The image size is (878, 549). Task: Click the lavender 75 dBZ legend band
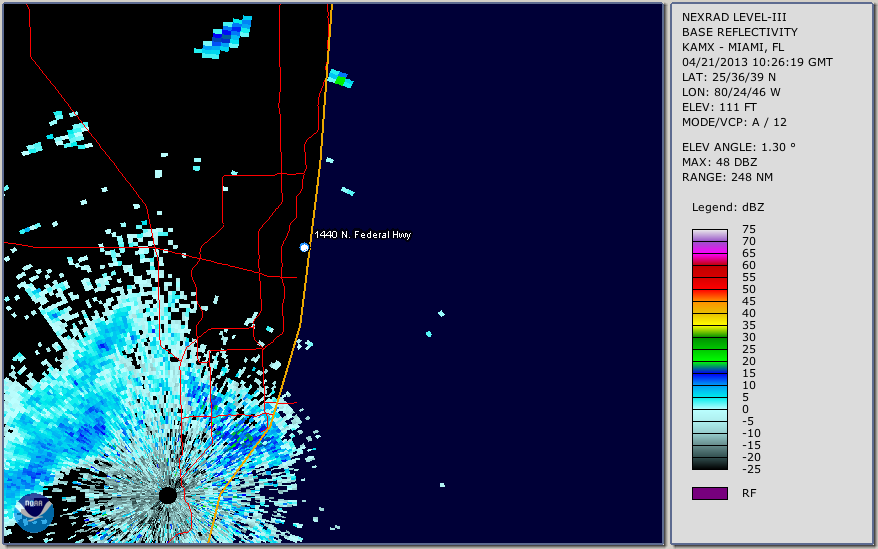click(x=709, y=235)
